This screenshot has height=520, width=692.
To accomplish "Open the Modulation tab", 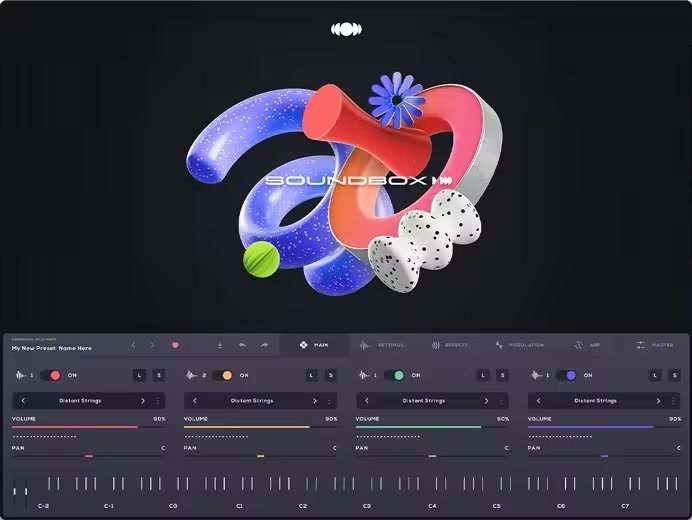I will (x=519, y=345).
